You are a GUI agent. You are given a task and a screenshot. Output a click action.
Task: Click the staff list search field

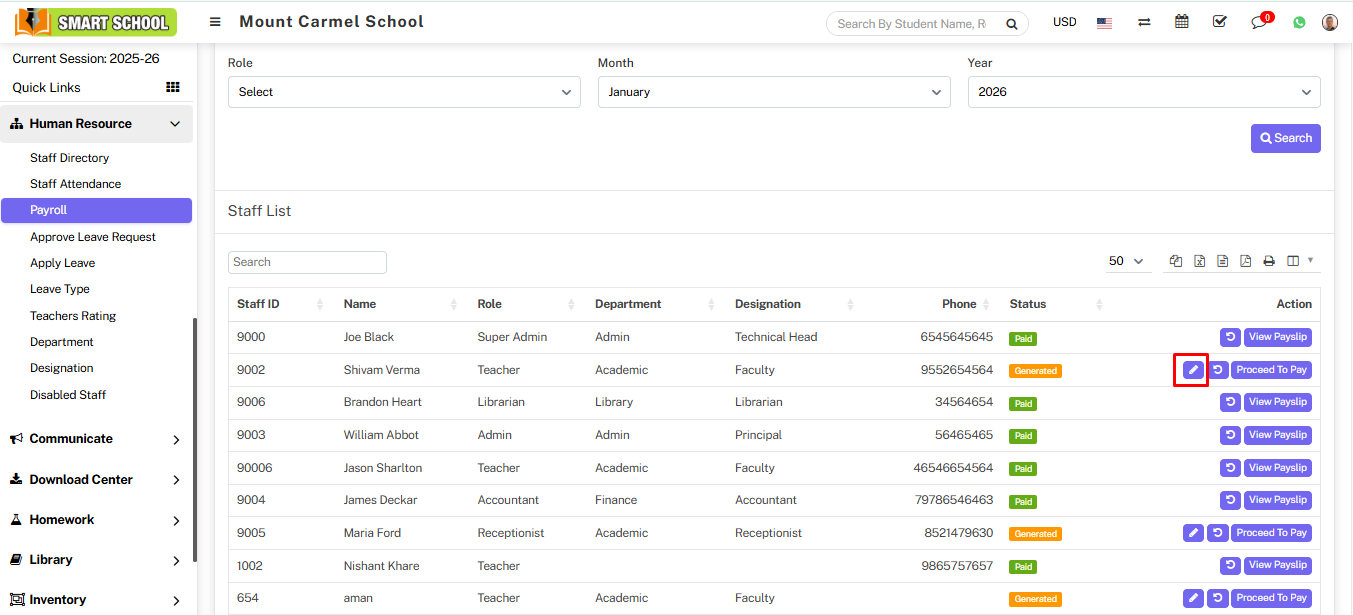tap(307, 262)
